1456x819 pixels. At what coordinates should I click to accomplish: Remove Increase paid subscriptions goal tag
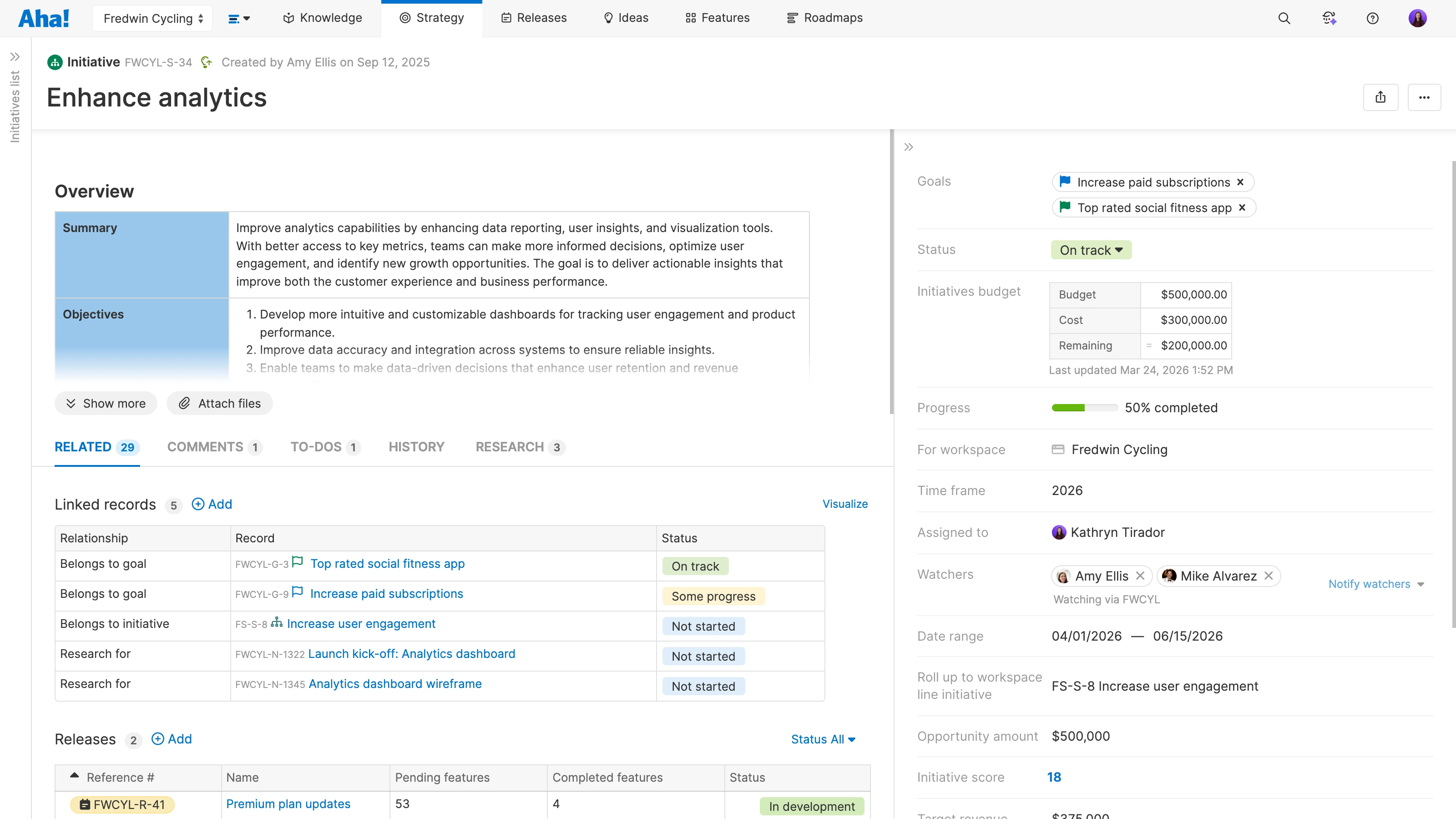tap(1240, 182)
